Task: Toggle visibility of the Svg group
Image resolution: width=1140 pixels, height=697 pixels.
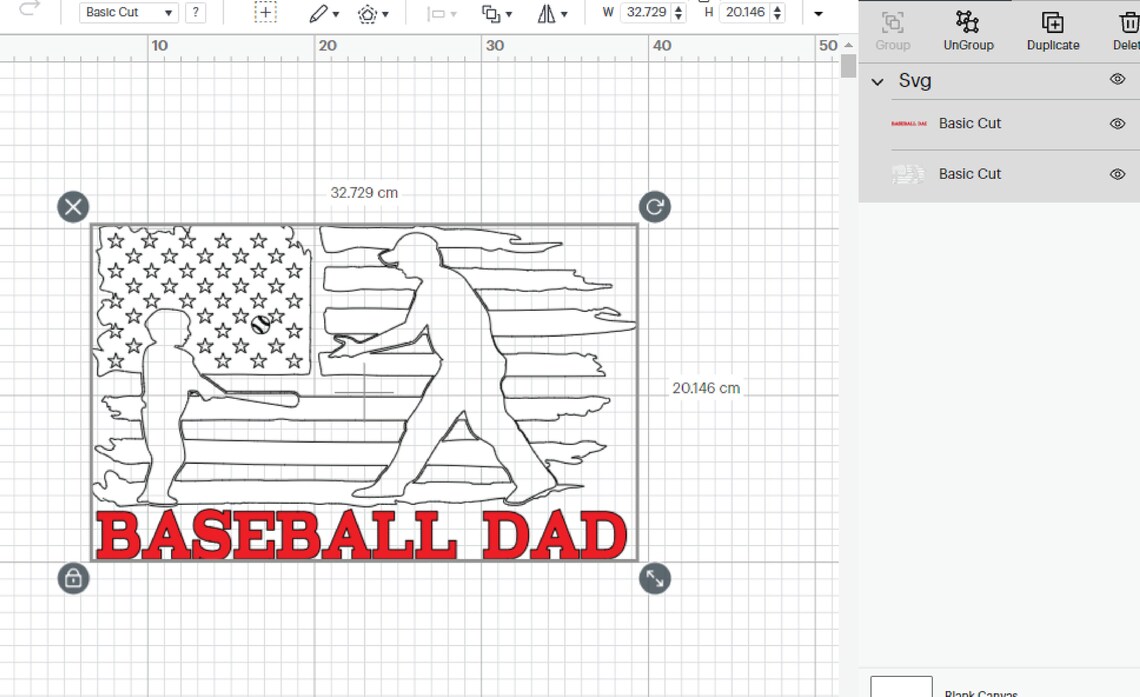Action: [x=1117, y=80]
